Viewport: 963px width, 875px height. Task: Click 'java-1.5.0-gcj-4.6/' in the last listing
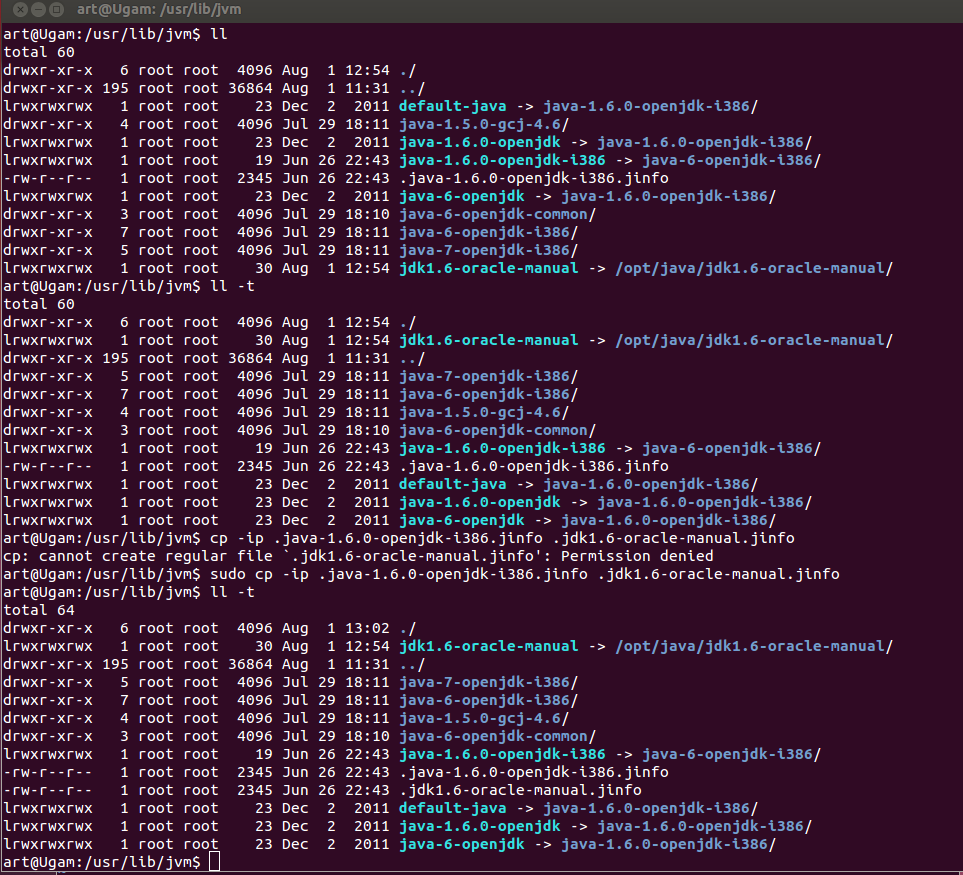coord(484,718)
